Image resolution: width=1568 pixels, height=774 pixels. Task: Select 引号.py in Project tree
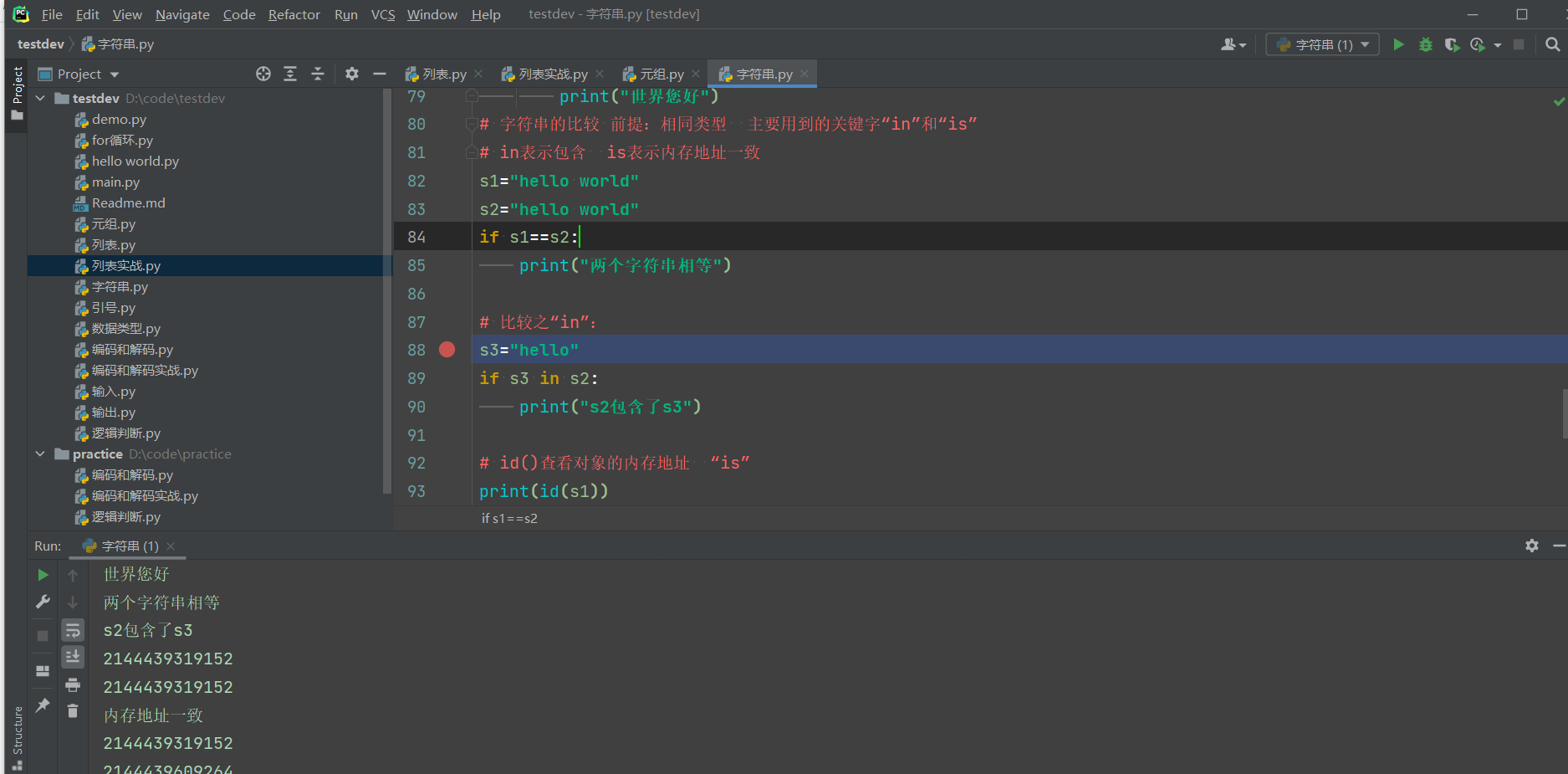(x=113, y=307)
